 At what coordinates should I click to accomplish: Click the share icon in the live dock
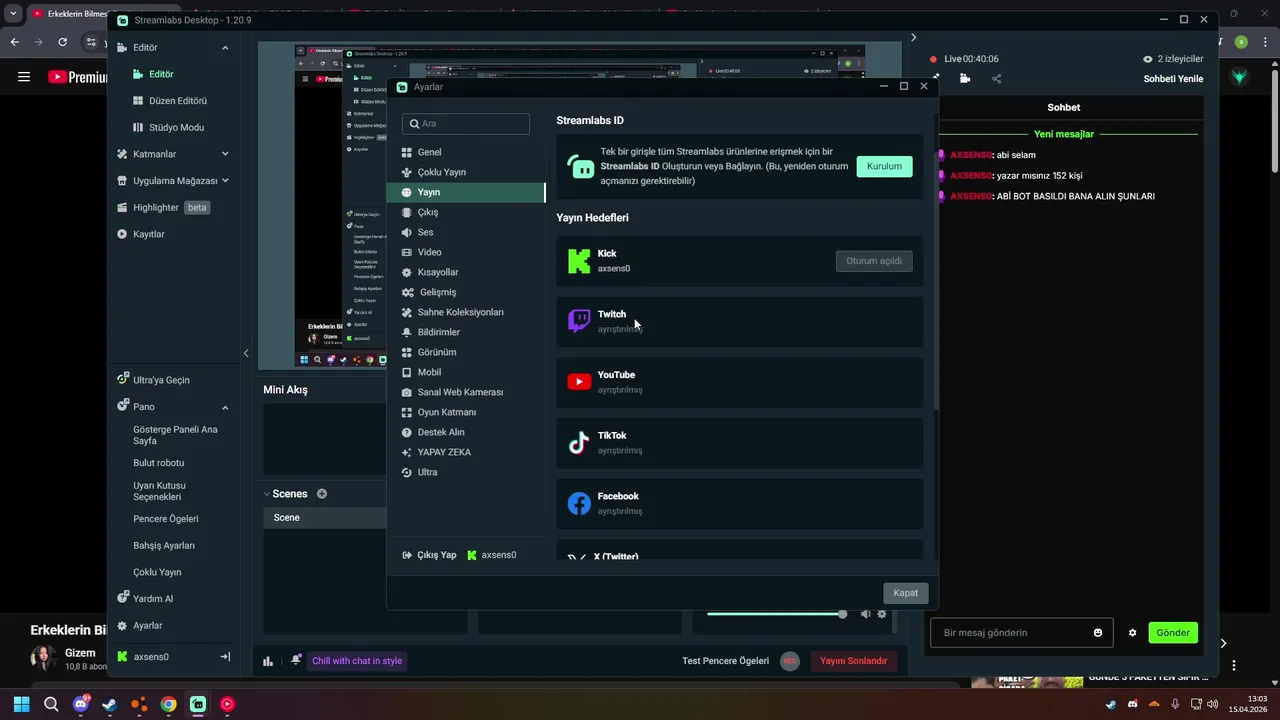click(x=996, y=79)
